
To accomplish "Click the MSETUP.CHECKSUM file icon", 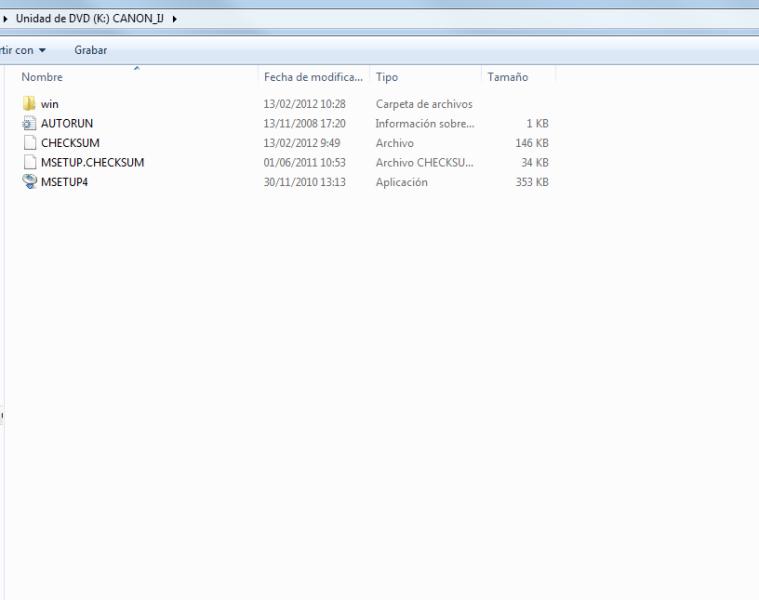I will (30, 162).
